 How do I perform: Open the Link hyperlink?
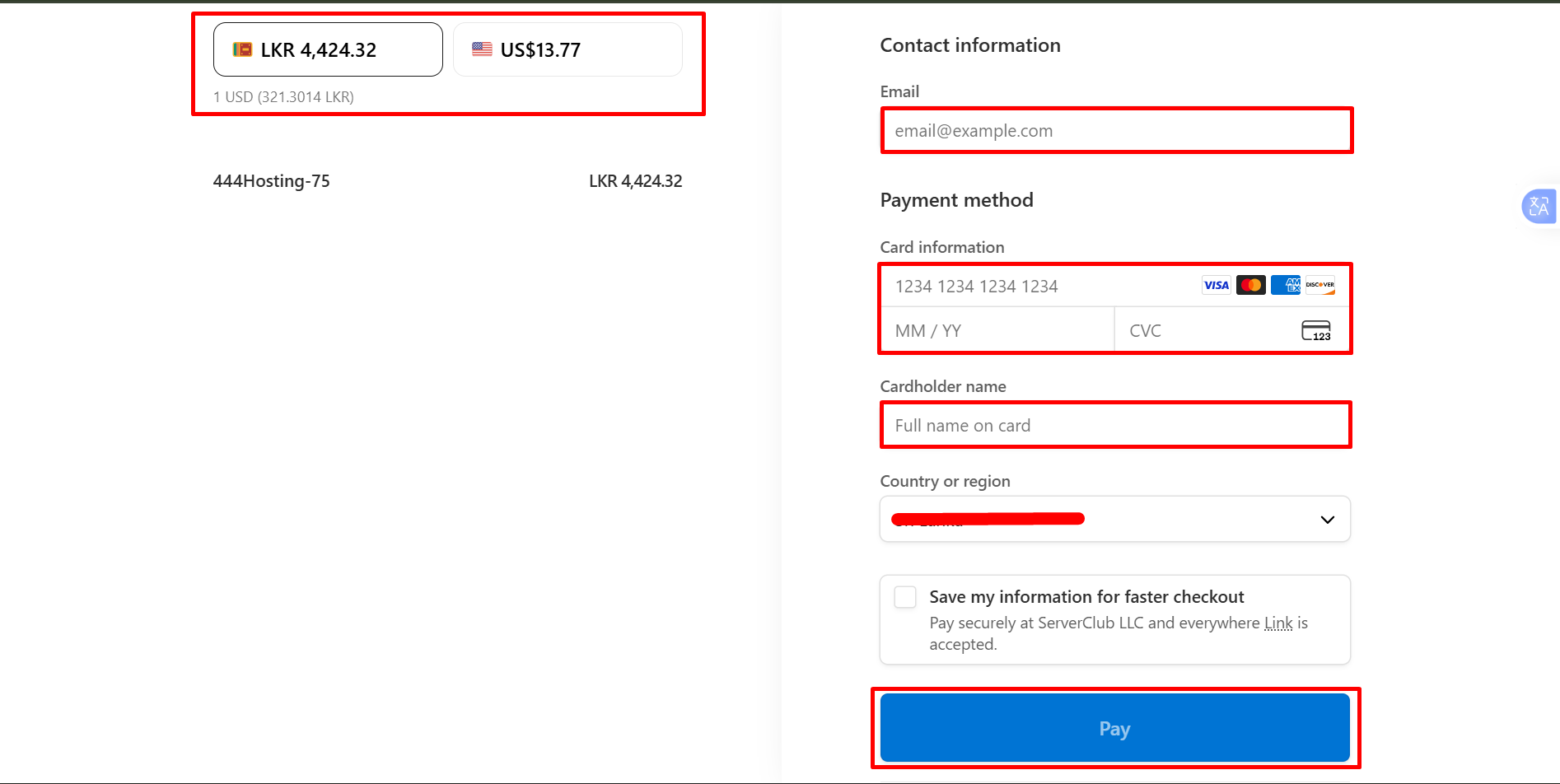pos(1278,623)
